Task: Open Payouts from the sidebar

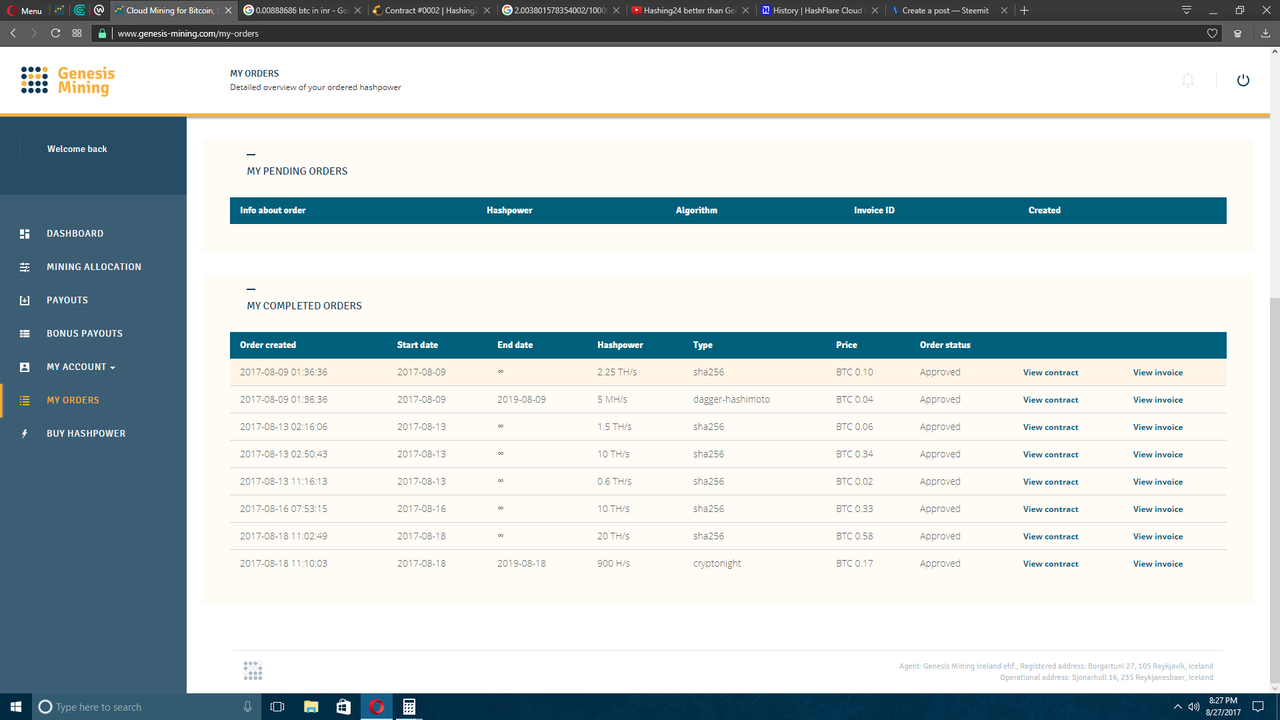Action: 23,300
